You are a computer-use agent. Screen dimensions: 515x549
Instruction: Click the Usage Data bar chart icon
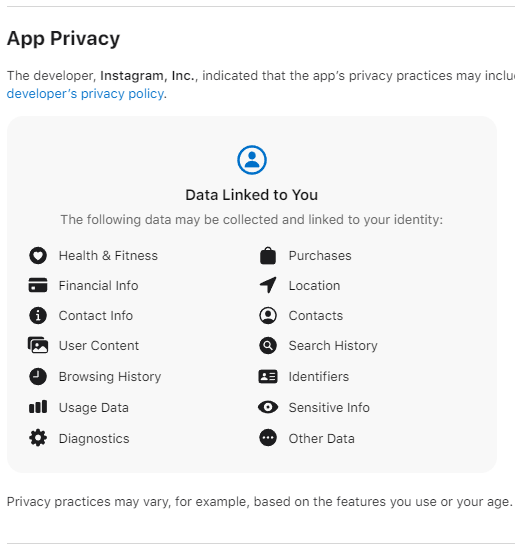point(38,407)
